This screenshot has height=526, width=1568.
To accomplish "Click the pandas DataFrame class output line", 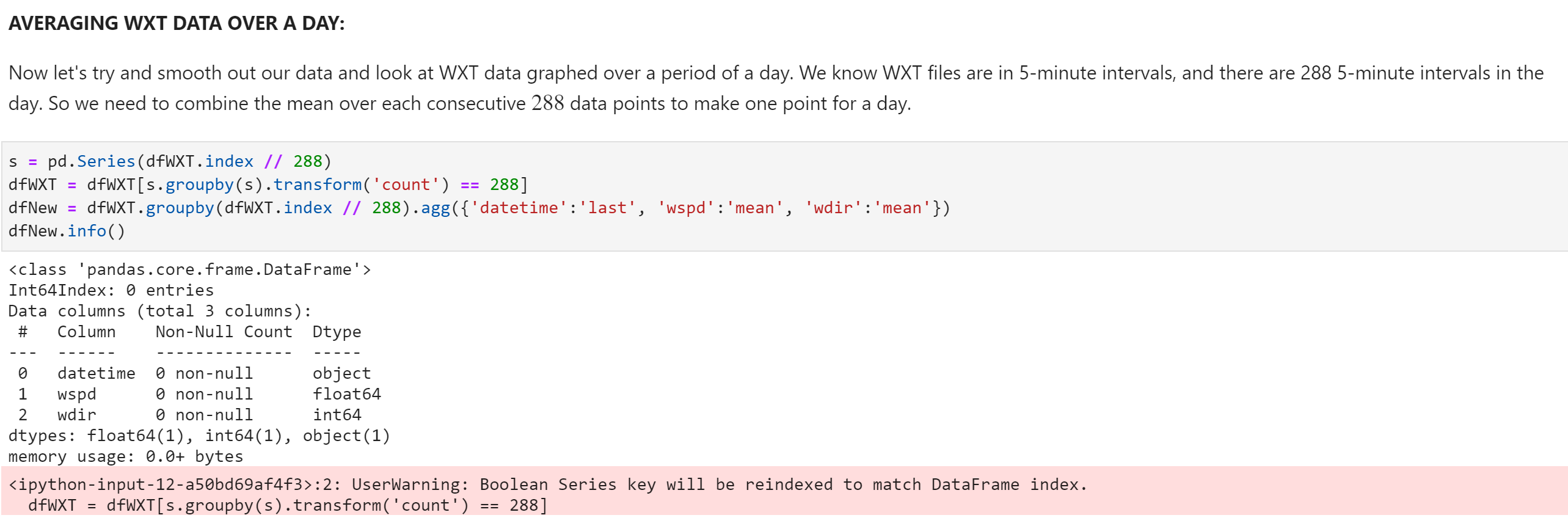I will 189,269.
